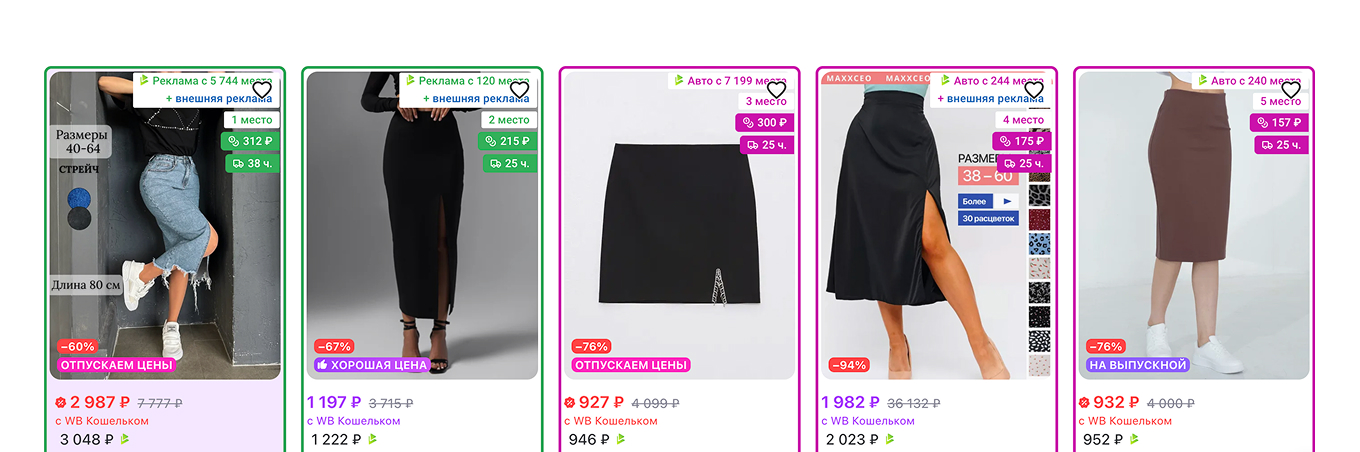Click the 'ХОРОШАЯ ЦЕНА' promo tag
The width and height of the screenshot is (1360, 452).
coord(372,365)
